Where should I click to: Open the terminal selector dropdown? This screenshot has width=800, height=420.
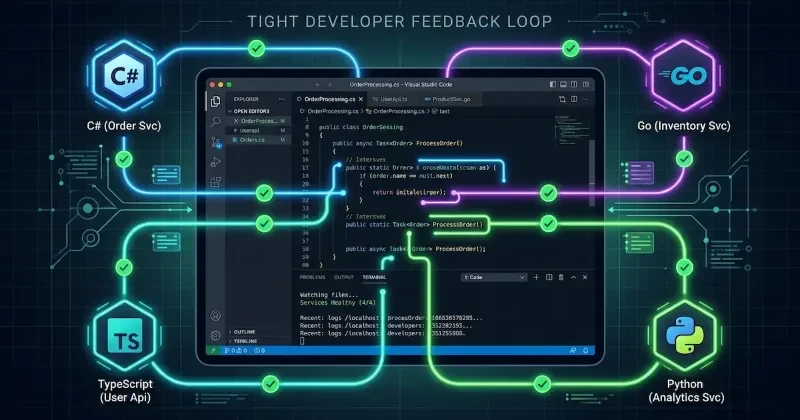[494, 277]
